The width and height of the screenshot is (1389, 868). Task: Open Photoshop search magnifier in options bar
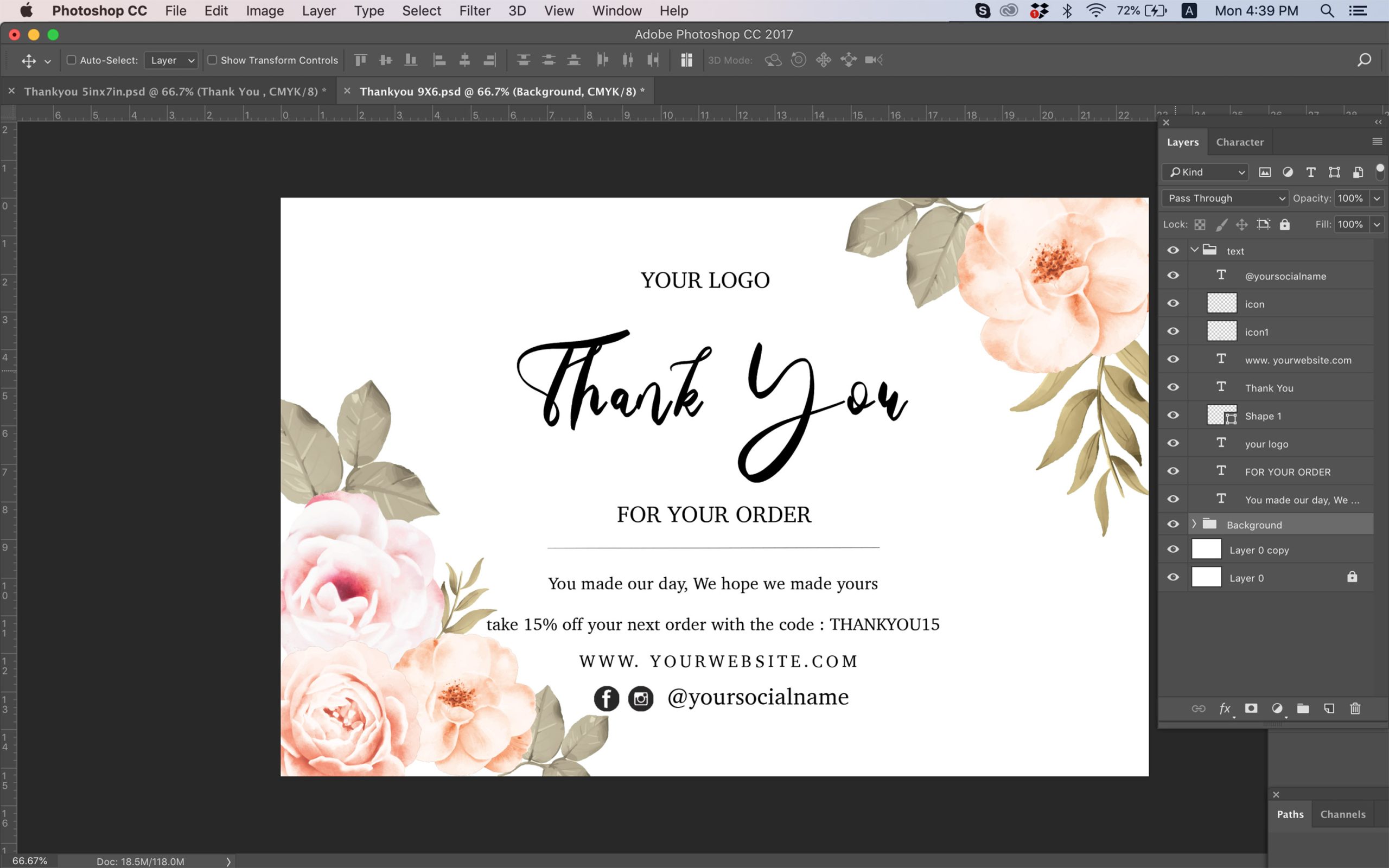pos(1365,60)
